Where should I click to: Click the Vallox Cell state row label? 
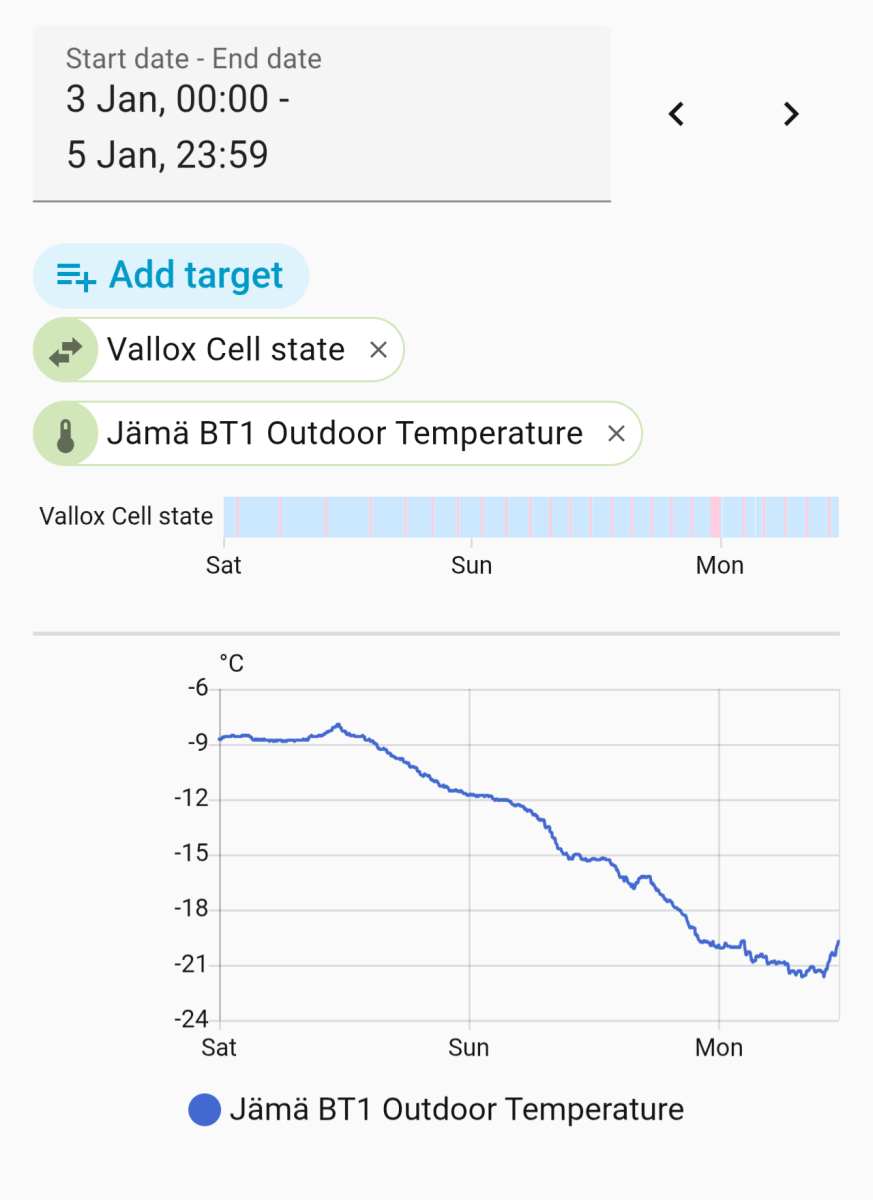coord(126,517)
